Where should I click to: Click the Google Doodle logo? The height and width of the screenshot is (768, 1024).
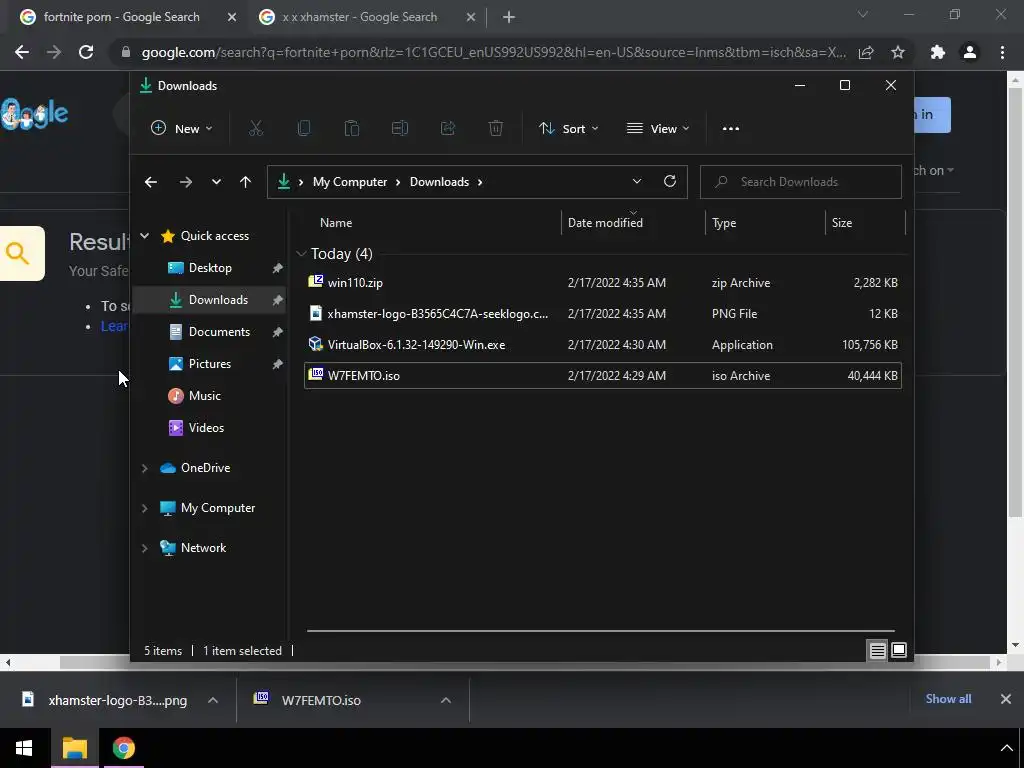coord(35,114)
